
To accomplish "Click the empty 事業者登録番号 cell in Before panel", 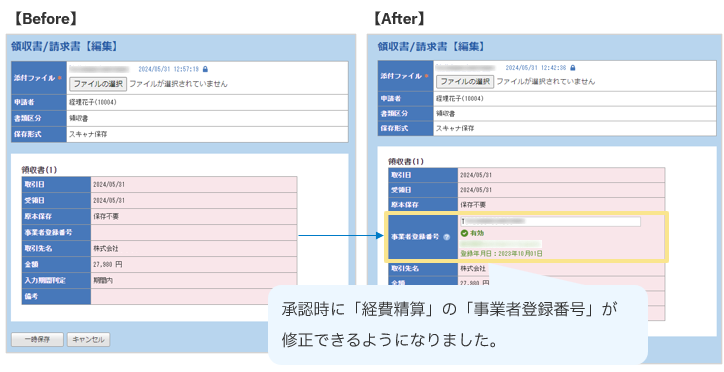I will click(194, 233).
